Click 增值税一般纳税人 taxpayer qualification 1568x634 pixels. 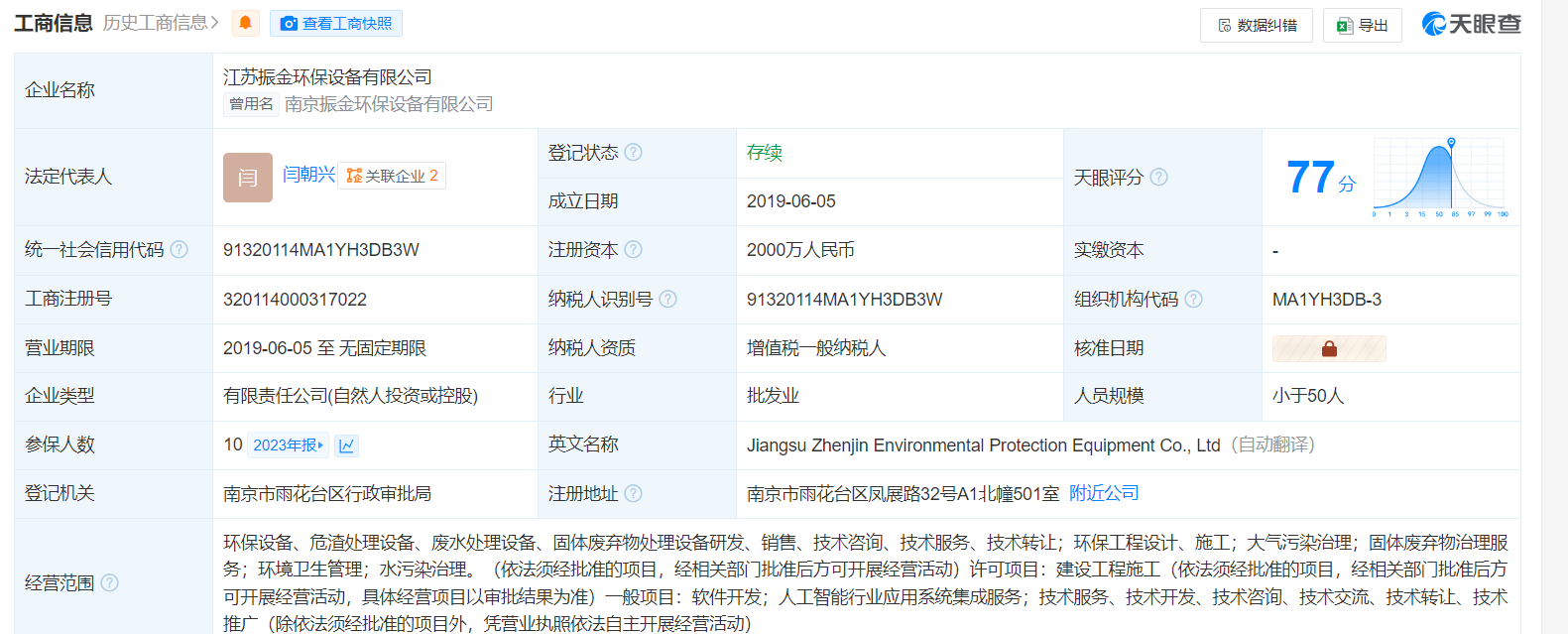[x=816, y=348]
